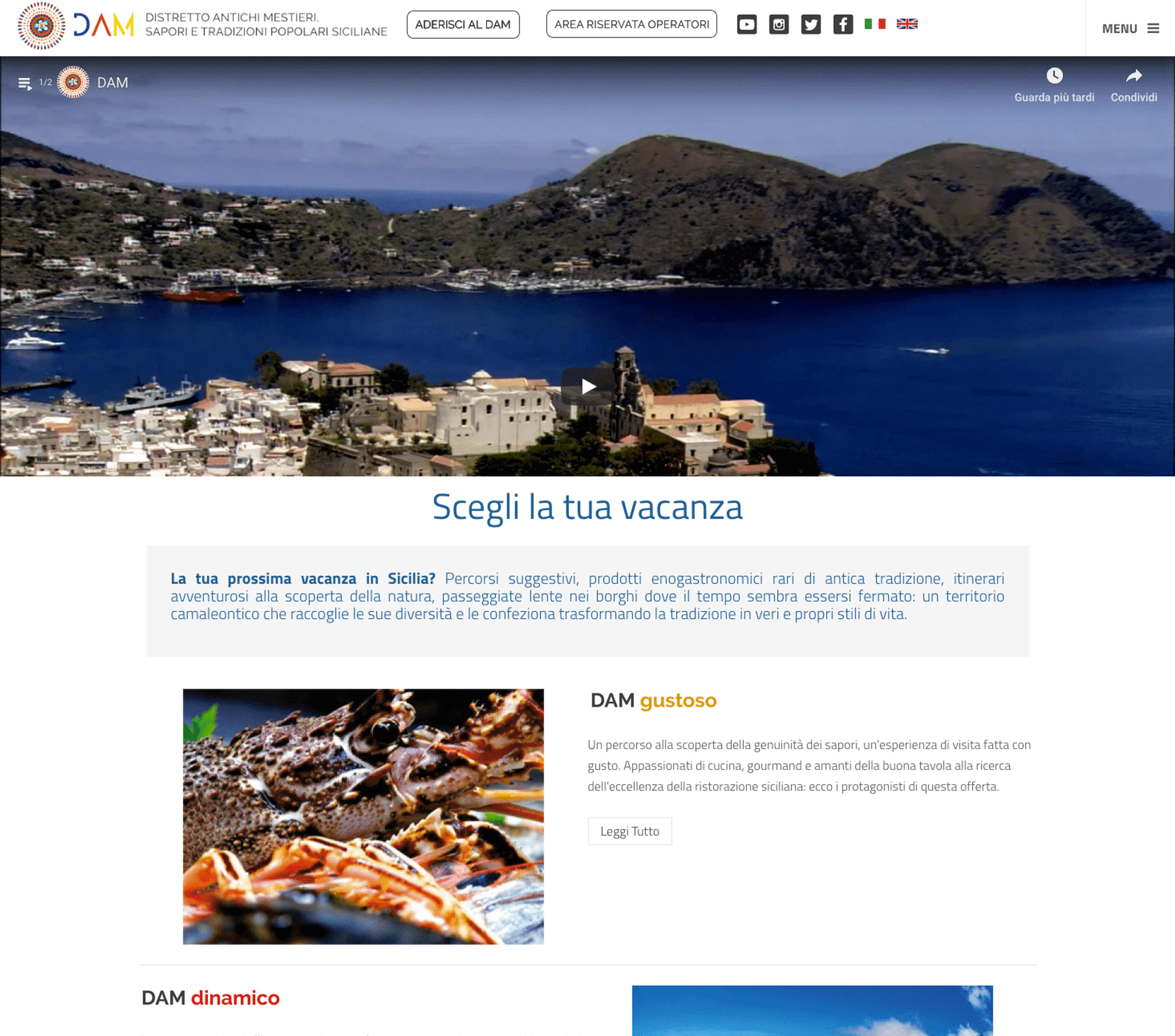Click Leggi Tutto under DAM gustoso
Viewport: 1175px width, 1036px height.
point(629,831)
